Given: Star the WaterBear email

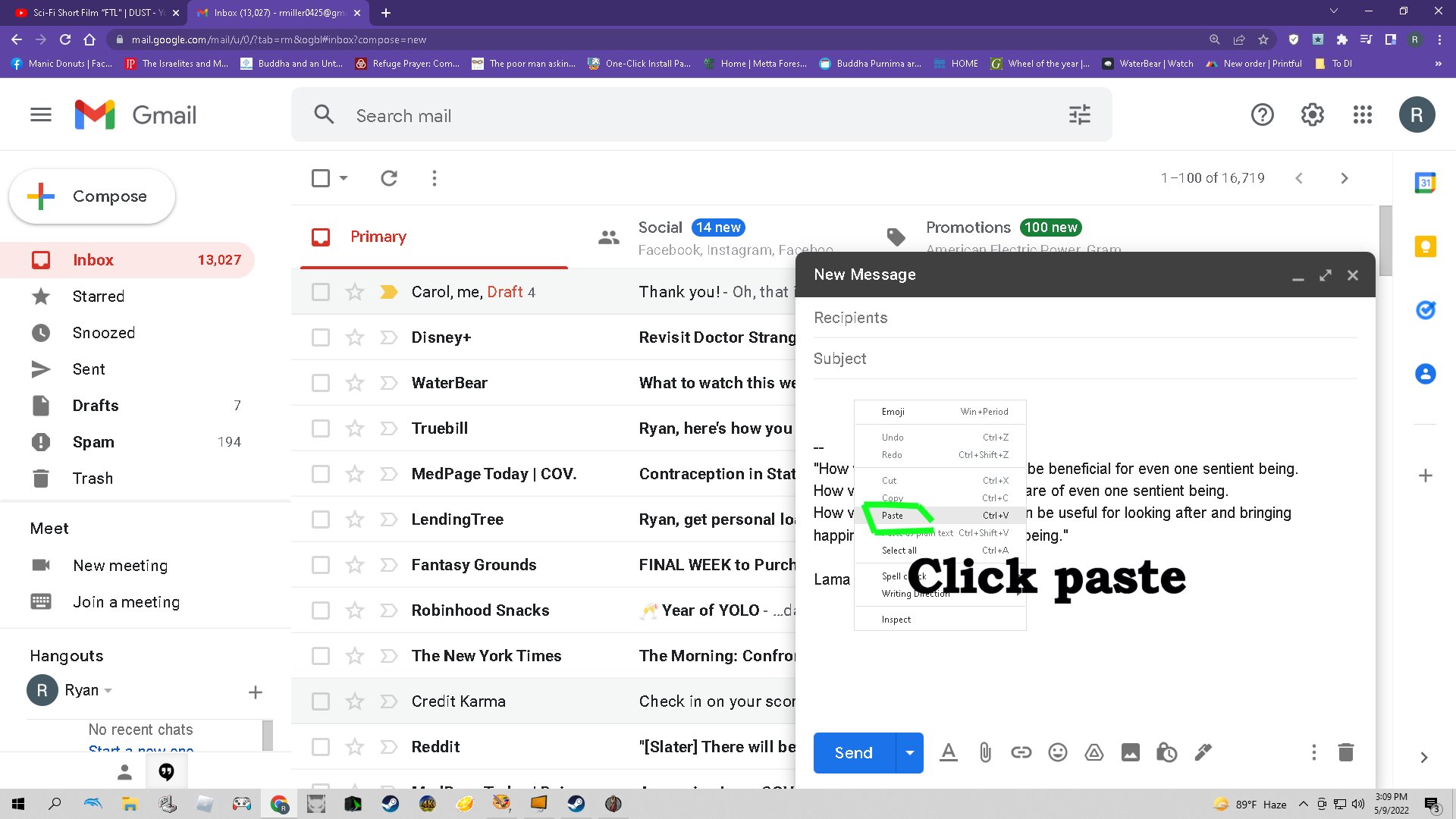Looking at the screenshot, I should (355, 383).
